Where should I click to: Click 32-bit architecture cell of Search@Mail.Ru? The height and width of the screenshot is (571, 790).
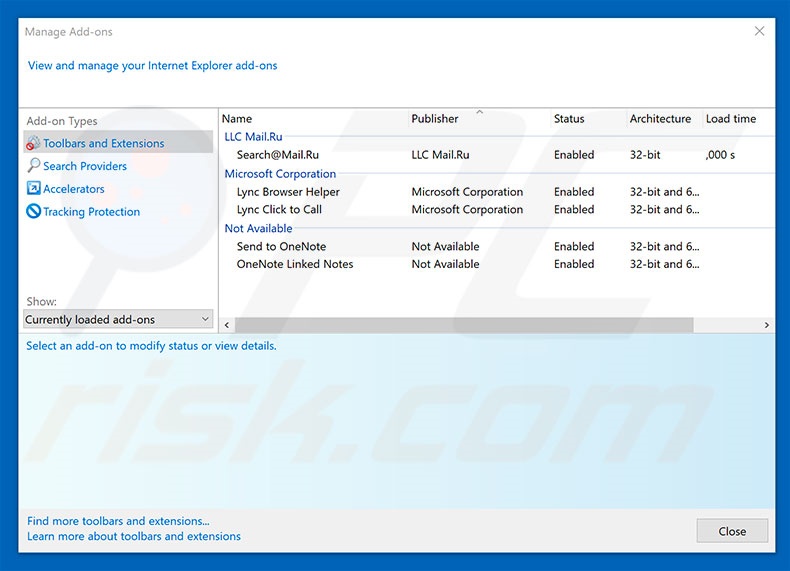pos(645,155)
